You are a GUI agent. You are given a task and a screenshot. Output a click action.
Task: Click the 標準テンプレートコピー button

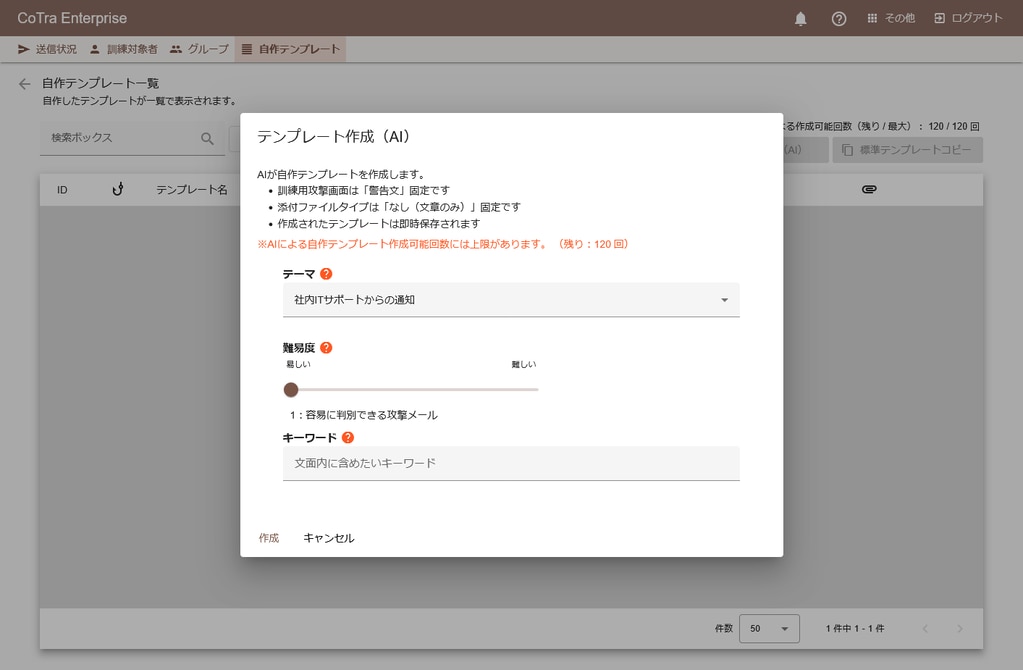coord(908,150)
